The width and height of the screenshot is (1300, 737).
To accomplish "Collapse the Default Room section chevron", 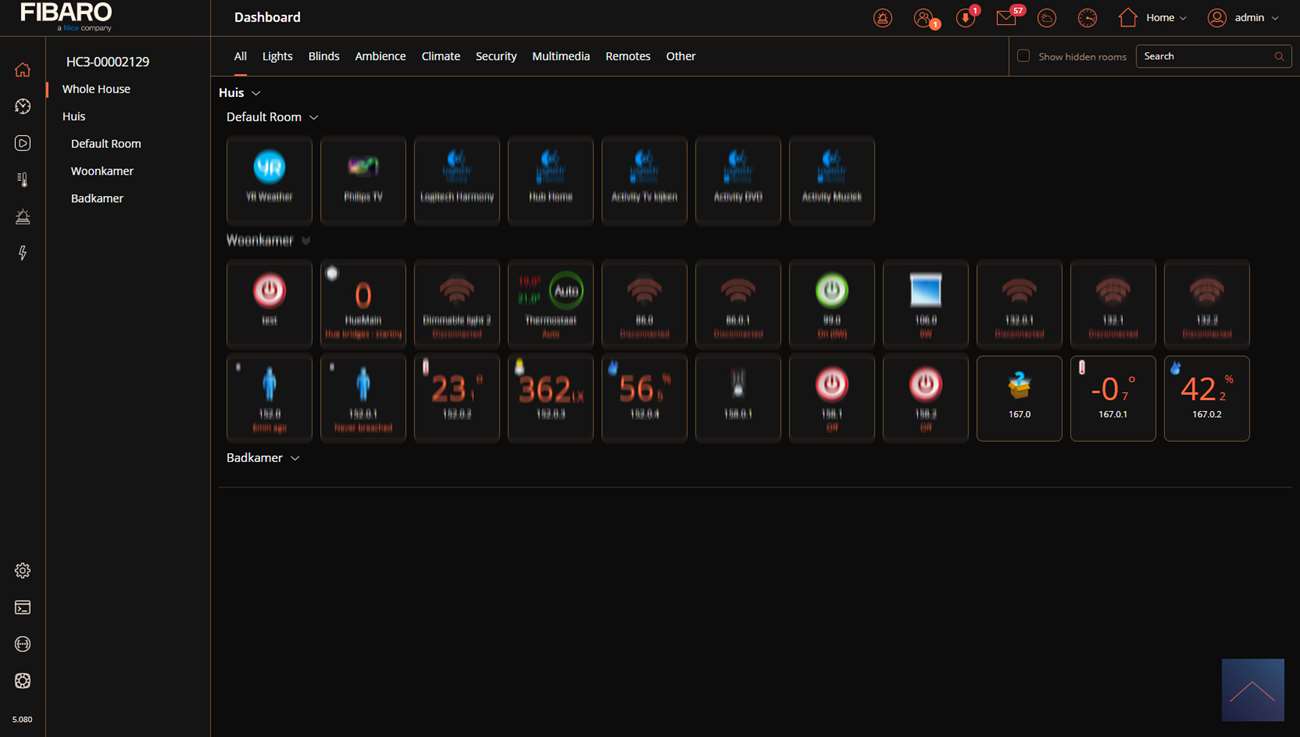I will 314,118.
